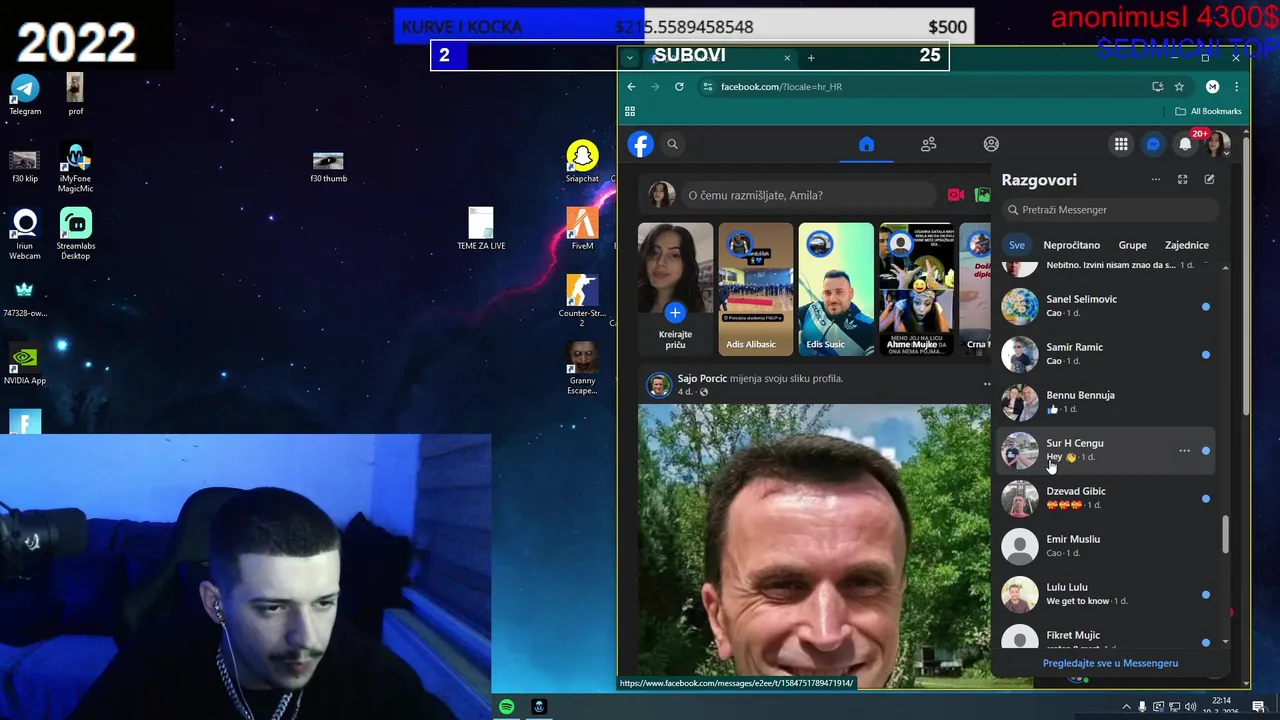Screen dimensions: 1280x720
Task: Open Sajo Porcic profile link
Action: point(702,379)
